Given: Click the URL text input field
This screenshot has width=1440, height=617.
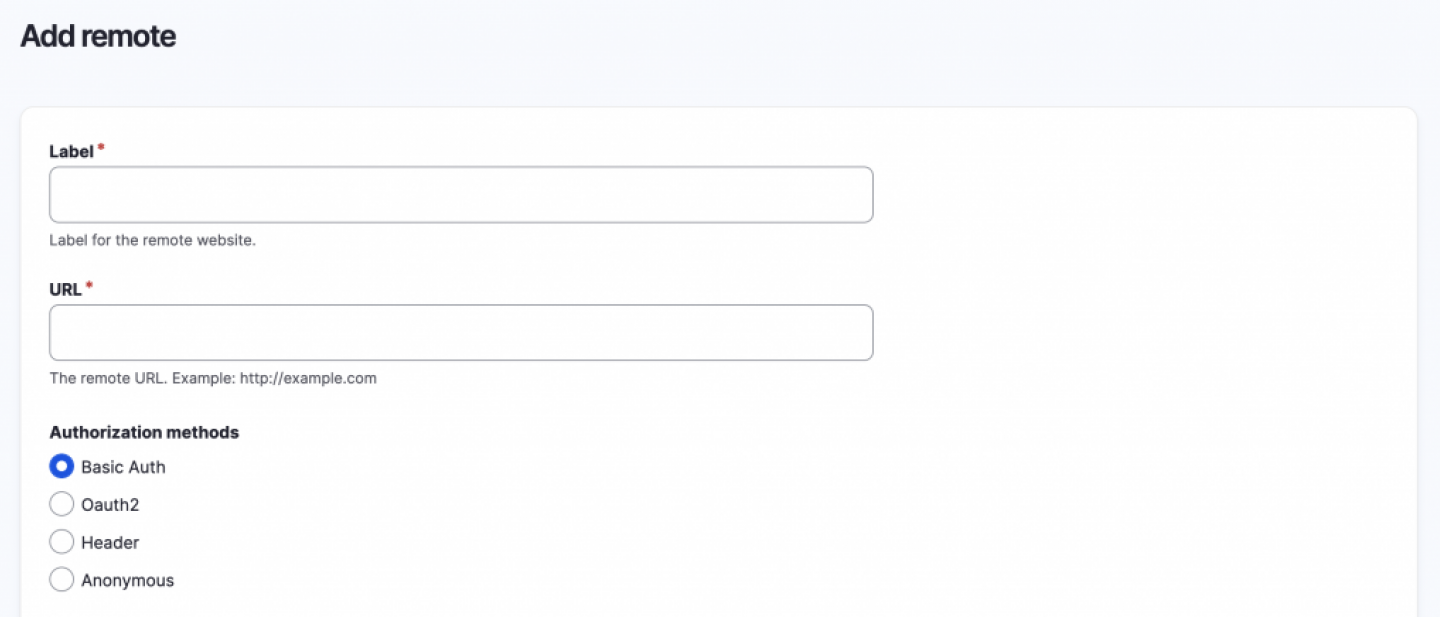Looking at the screenshot, I should click(460, 333).
